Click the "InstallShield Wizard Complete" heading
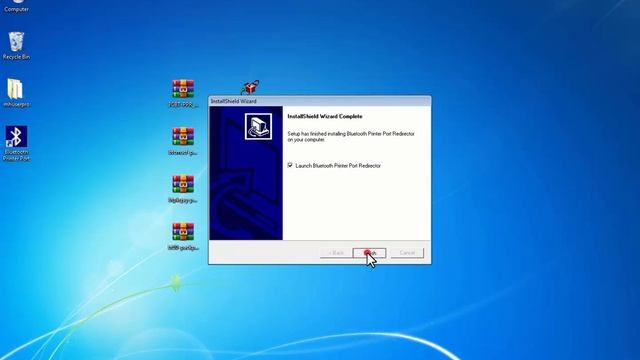Image resolution: width=640 pixels, height=360 pixels. click(x=324, y=116)
